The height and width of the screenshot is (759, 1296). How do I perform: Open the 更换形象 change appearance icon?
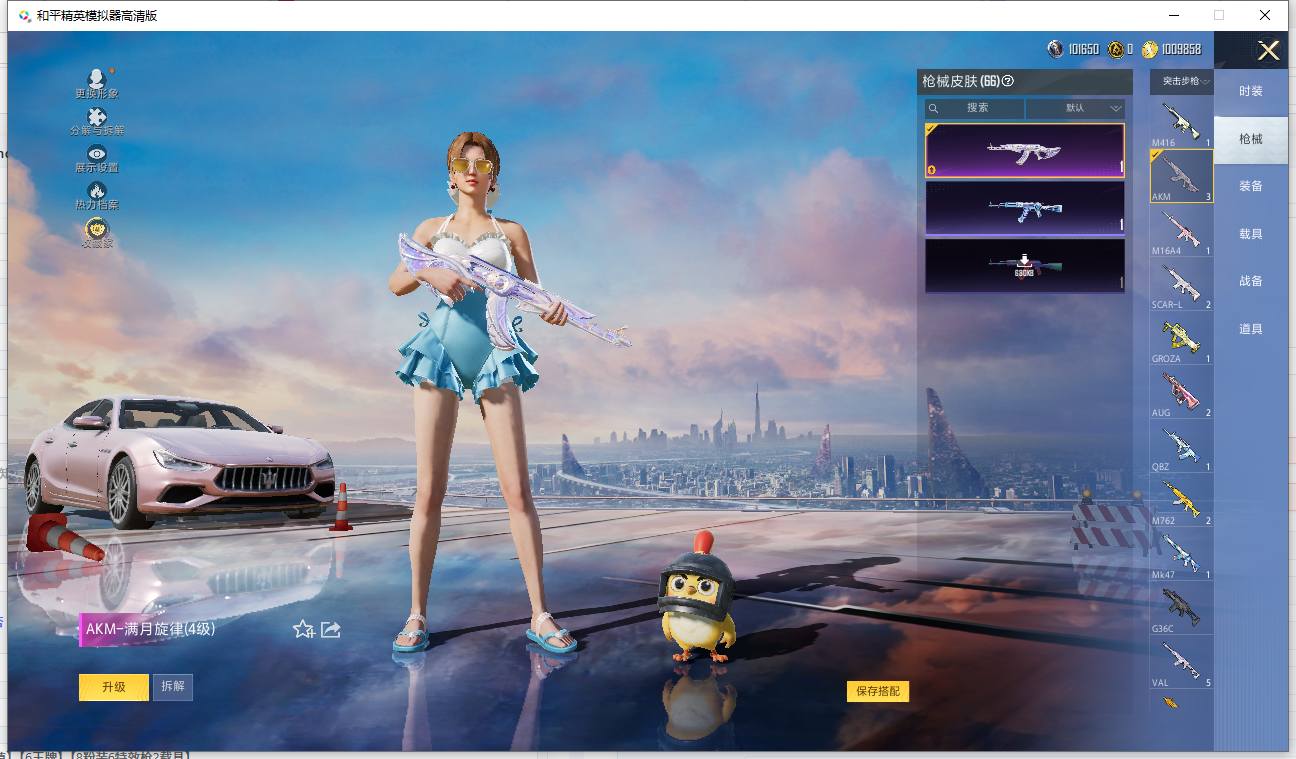(x=96, y=79)
